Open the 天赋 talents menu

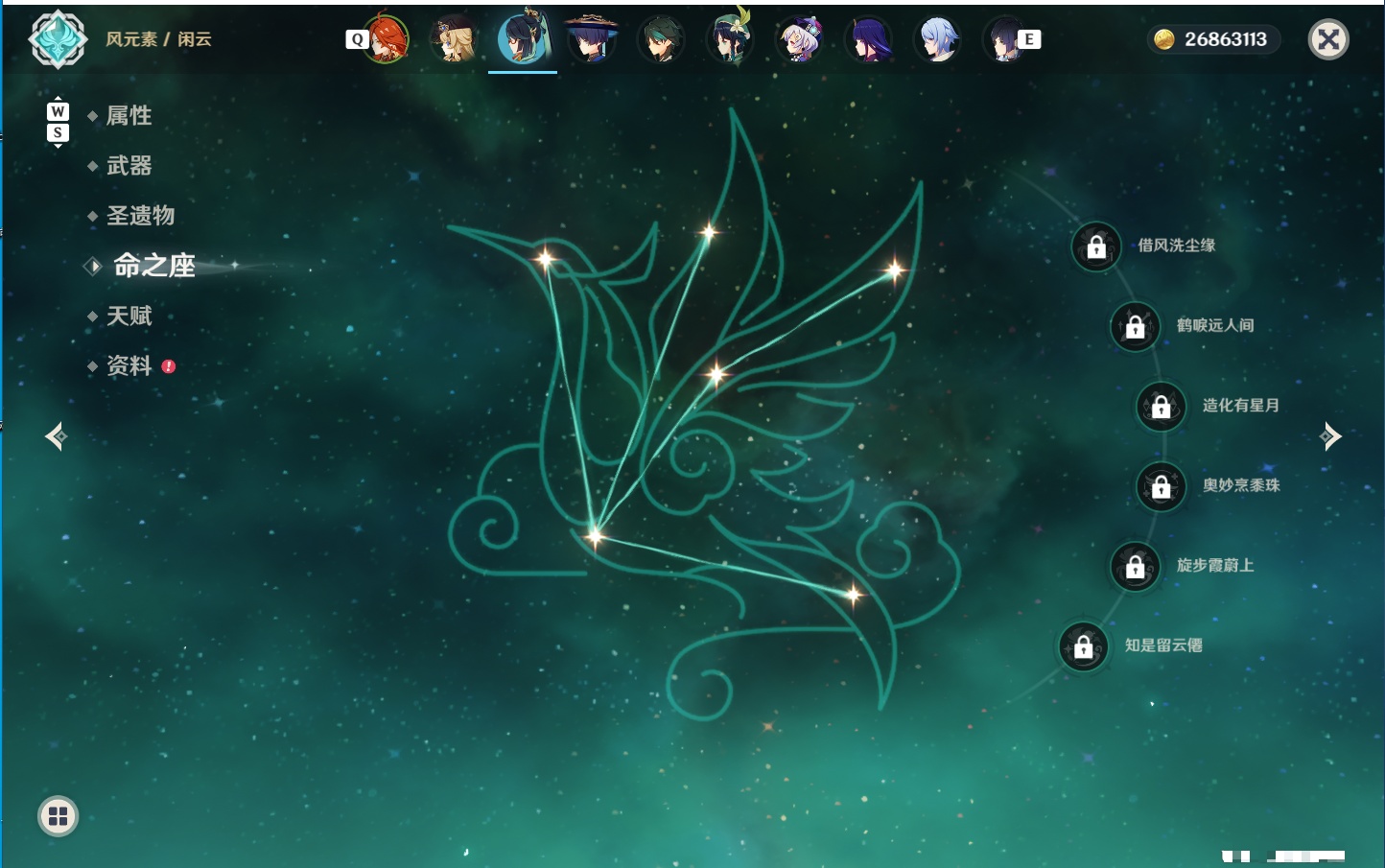pos(129,316)
